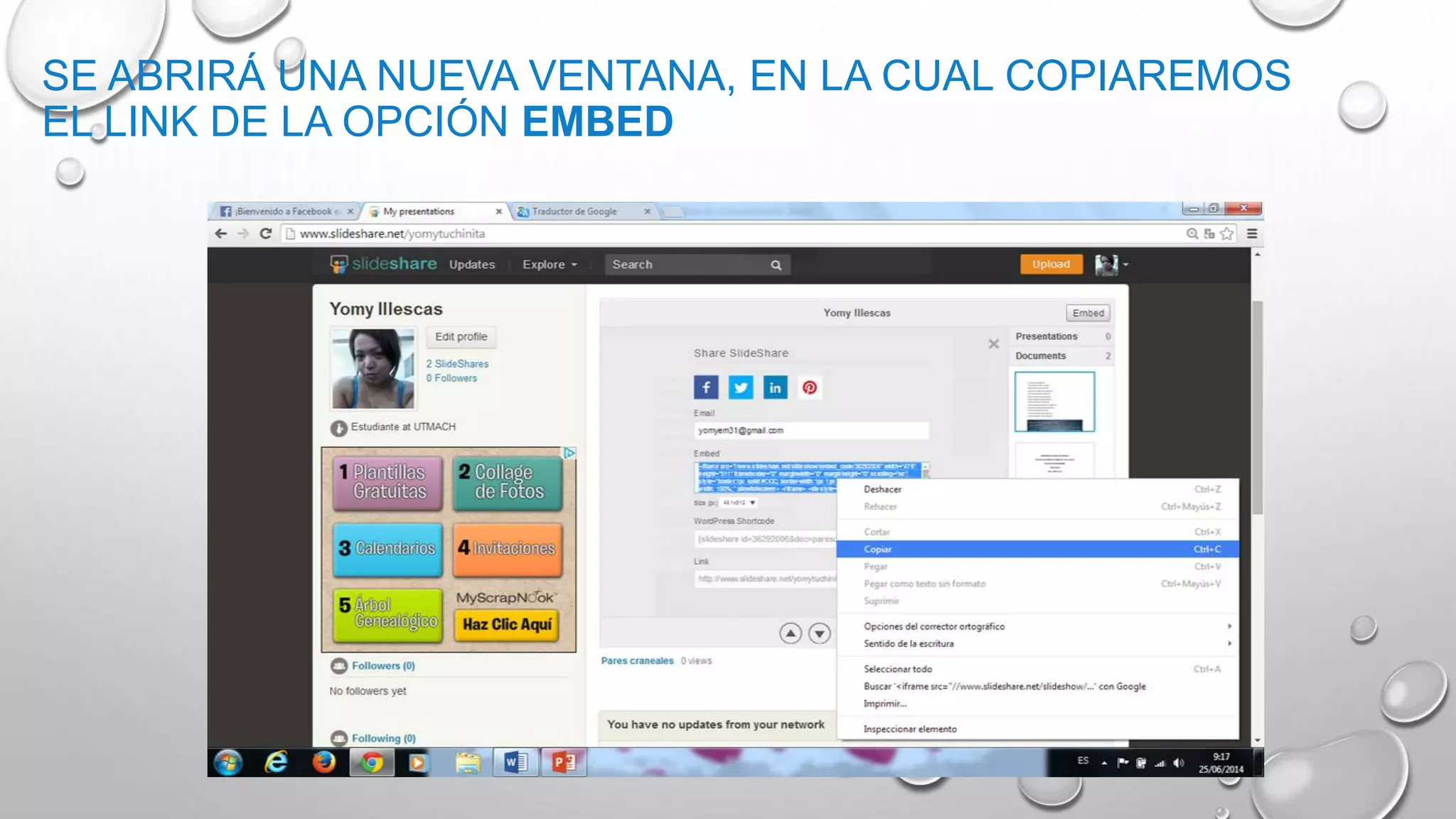Bookmark this page with the star icon

click(x=1227, y=233)
